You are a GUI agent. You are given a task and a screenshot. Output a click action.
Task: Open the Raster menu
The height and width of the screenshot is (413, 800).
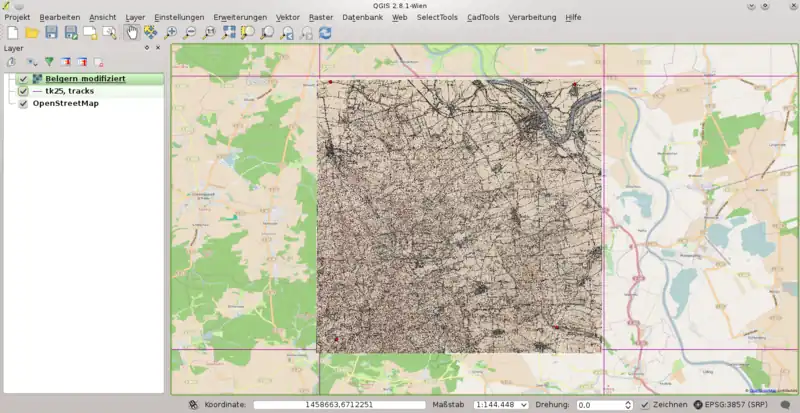(320, 18)
